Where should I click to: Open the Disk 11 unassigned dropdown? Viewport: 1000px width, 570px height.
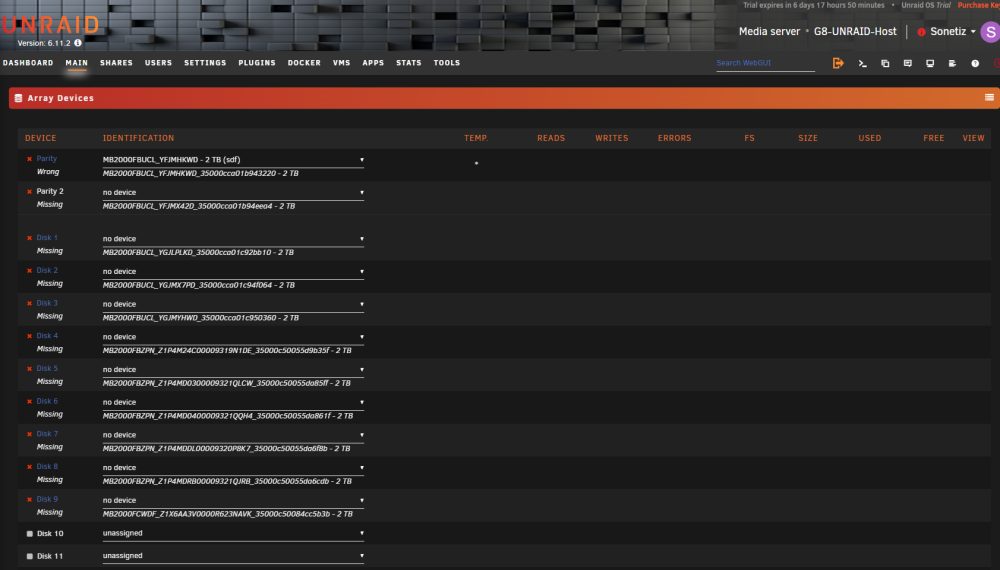(233, 556)
